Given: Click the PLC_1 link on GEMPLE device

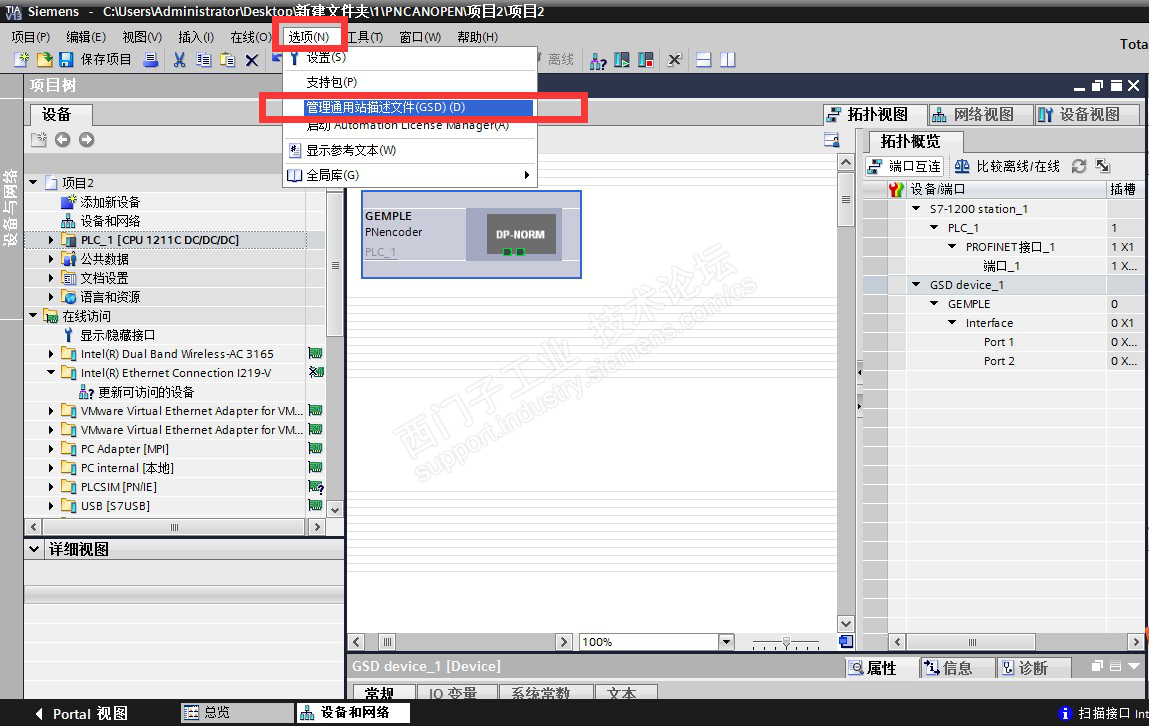Looking at the screenshot, I should coord(381,252).
